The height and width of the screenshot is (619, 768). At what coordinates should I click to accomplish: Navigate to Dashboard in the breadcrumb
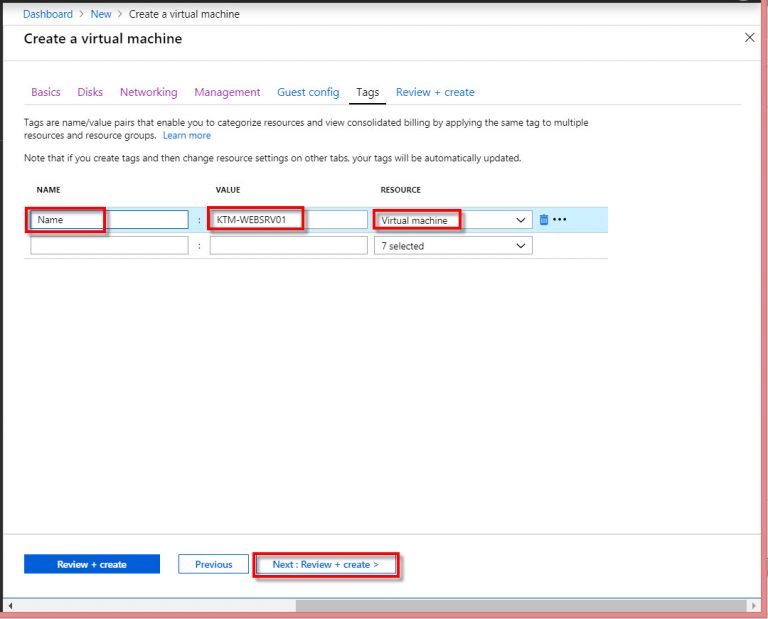pos(48,14)
